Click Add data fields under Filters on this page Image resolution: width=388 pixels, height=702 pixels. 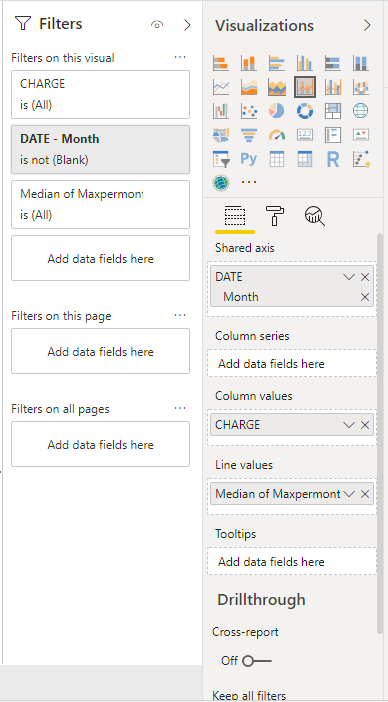tap(100, 351)
